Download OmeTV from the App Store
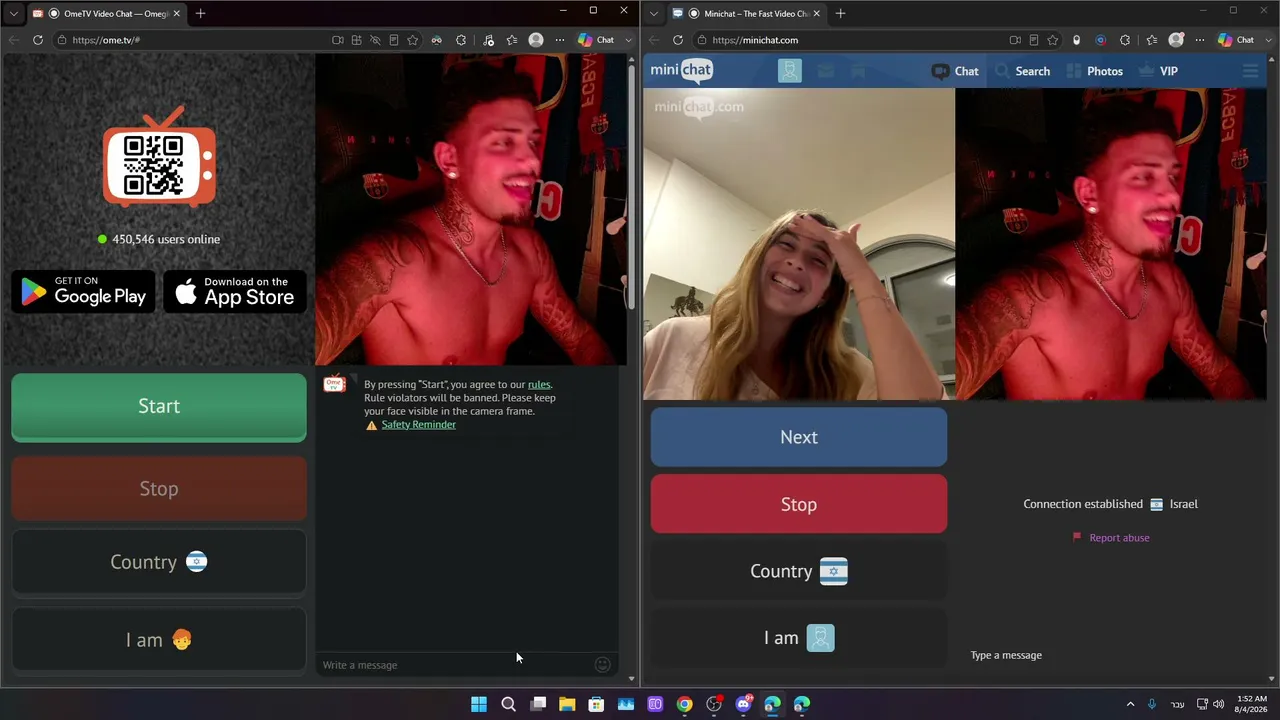This screenshot has height=720, width=1280. [235, 291]
